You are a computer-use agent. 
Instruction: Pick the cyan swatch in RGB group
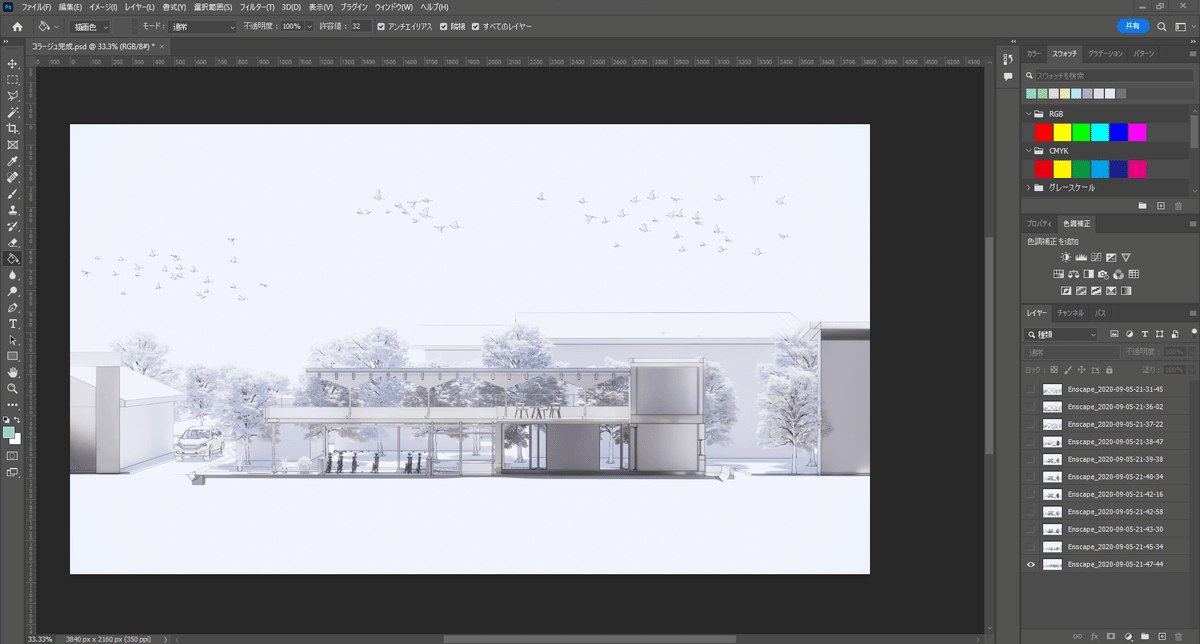point(1100,132)
